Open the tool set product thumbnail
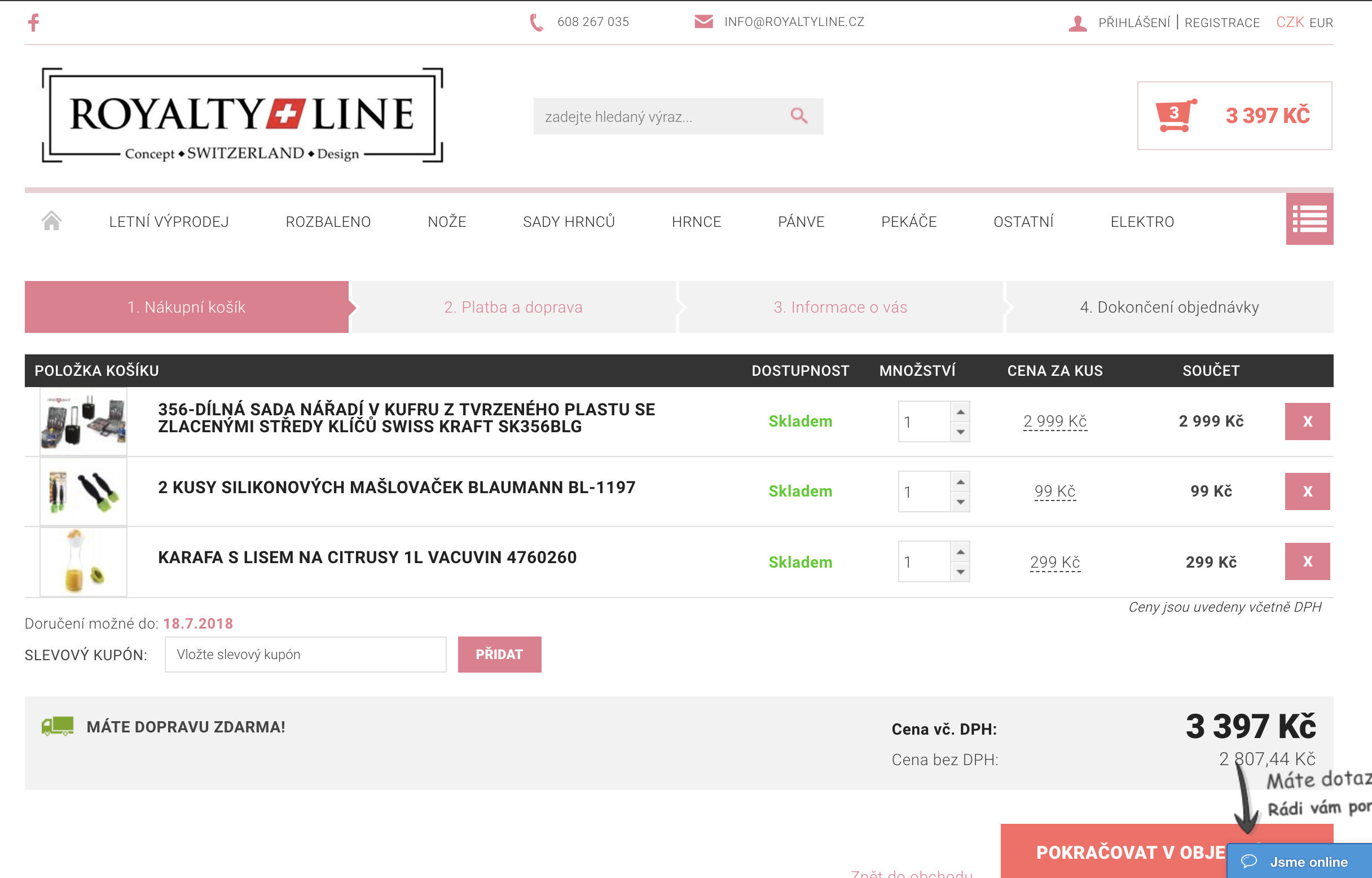The image size is (1372, 878). pos(83,422)
